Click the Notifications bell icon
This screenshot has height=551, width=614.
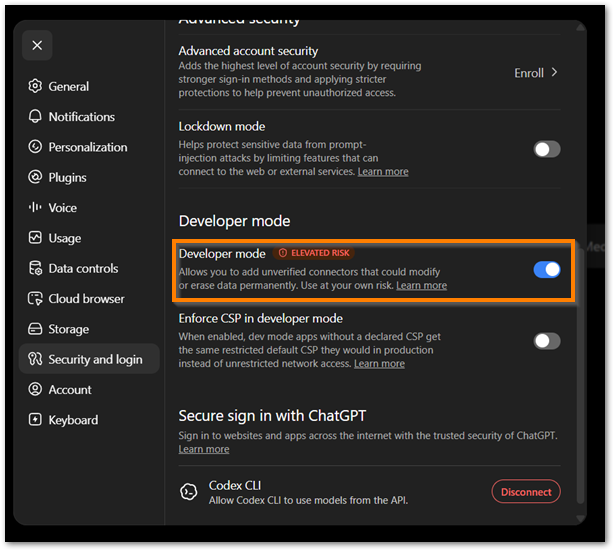pyautogui.click(x=35, y=116)
